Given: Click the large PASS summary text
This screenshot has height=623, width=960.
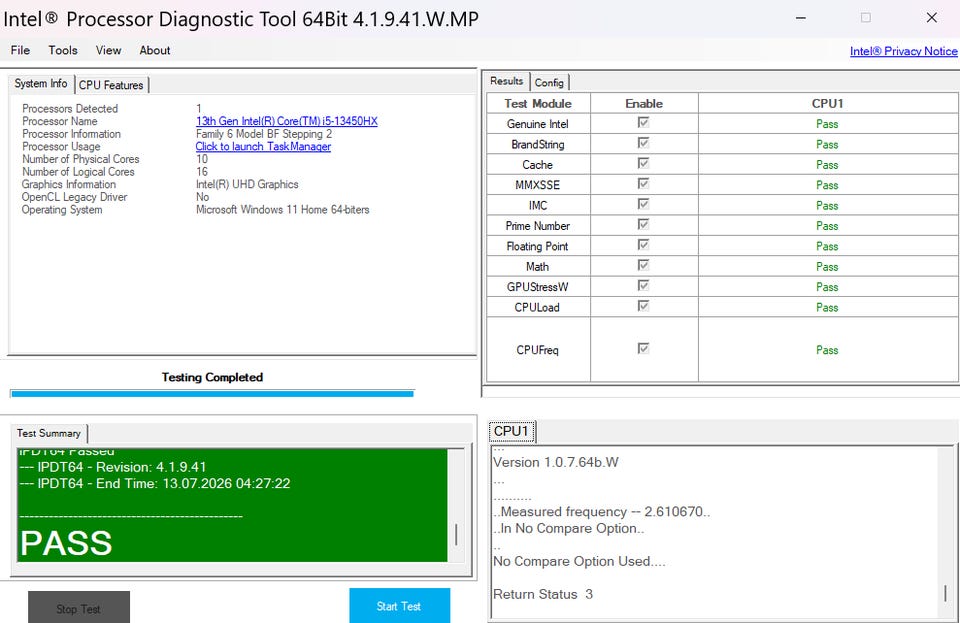Looking at the screenshot, I should pos(66,543).
